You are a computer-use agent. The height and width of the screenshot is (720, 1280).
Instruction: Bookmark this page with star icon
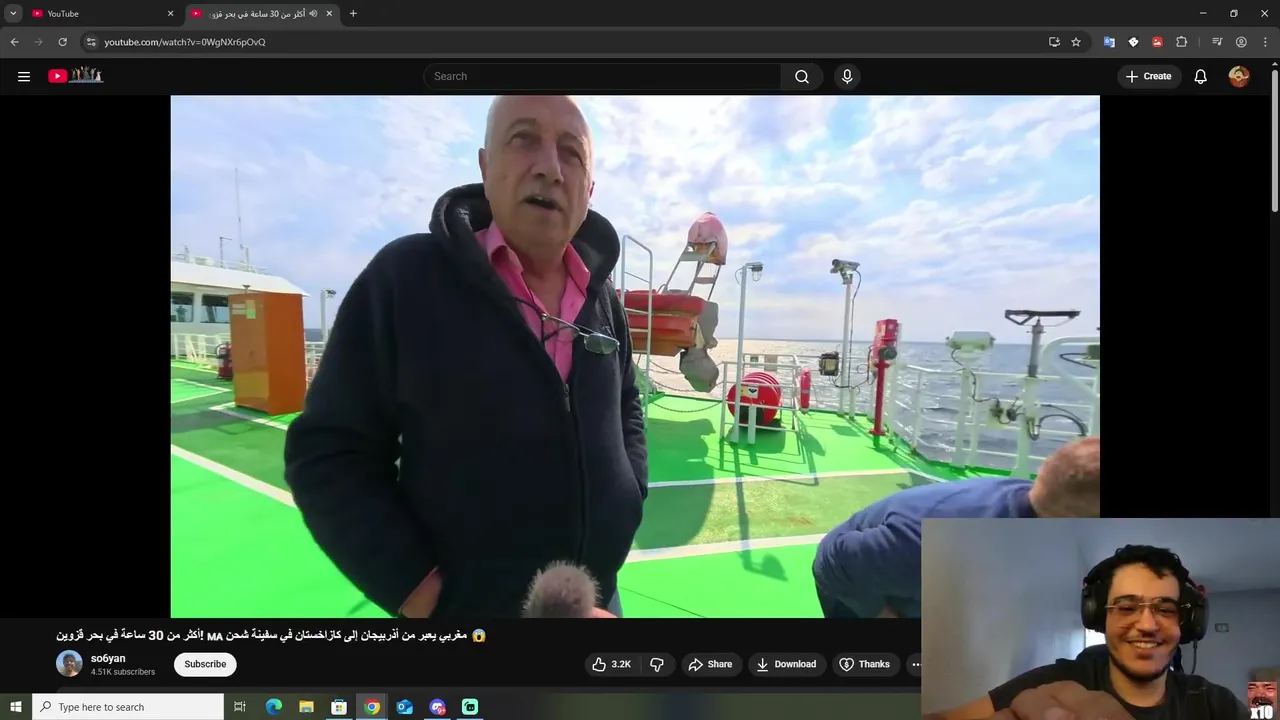1076,42
